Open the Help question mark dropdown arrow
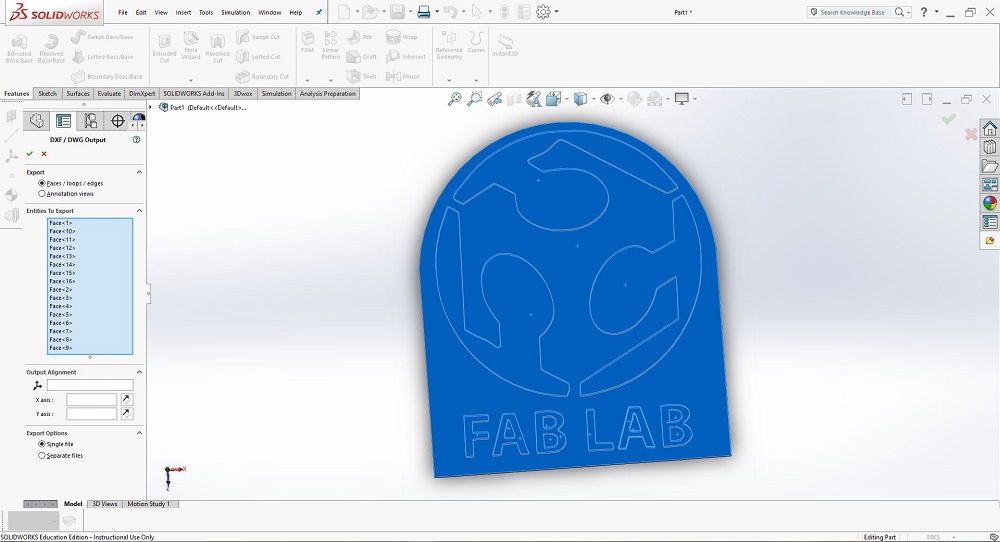1000x542 pixels. click(x=937, y=11)
